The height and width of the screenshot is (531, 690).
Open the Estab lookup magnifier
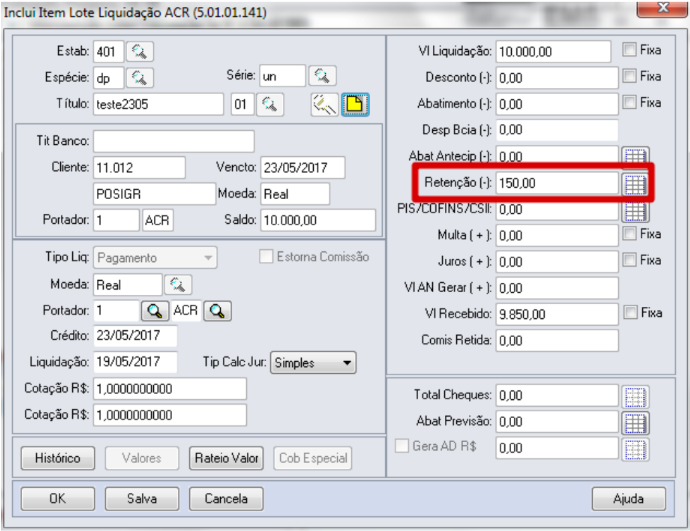(x=140, y=51)
